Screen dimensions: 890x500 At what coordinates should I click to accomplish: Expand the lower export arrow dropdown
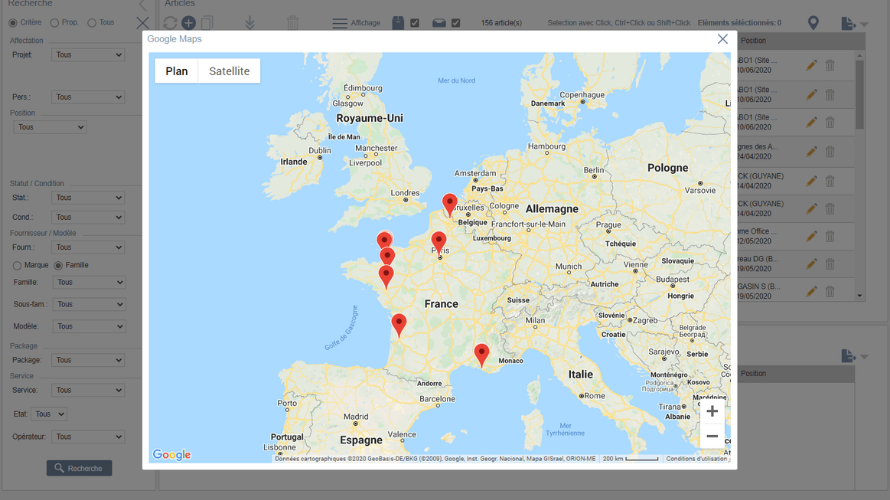tap(864, 357)
